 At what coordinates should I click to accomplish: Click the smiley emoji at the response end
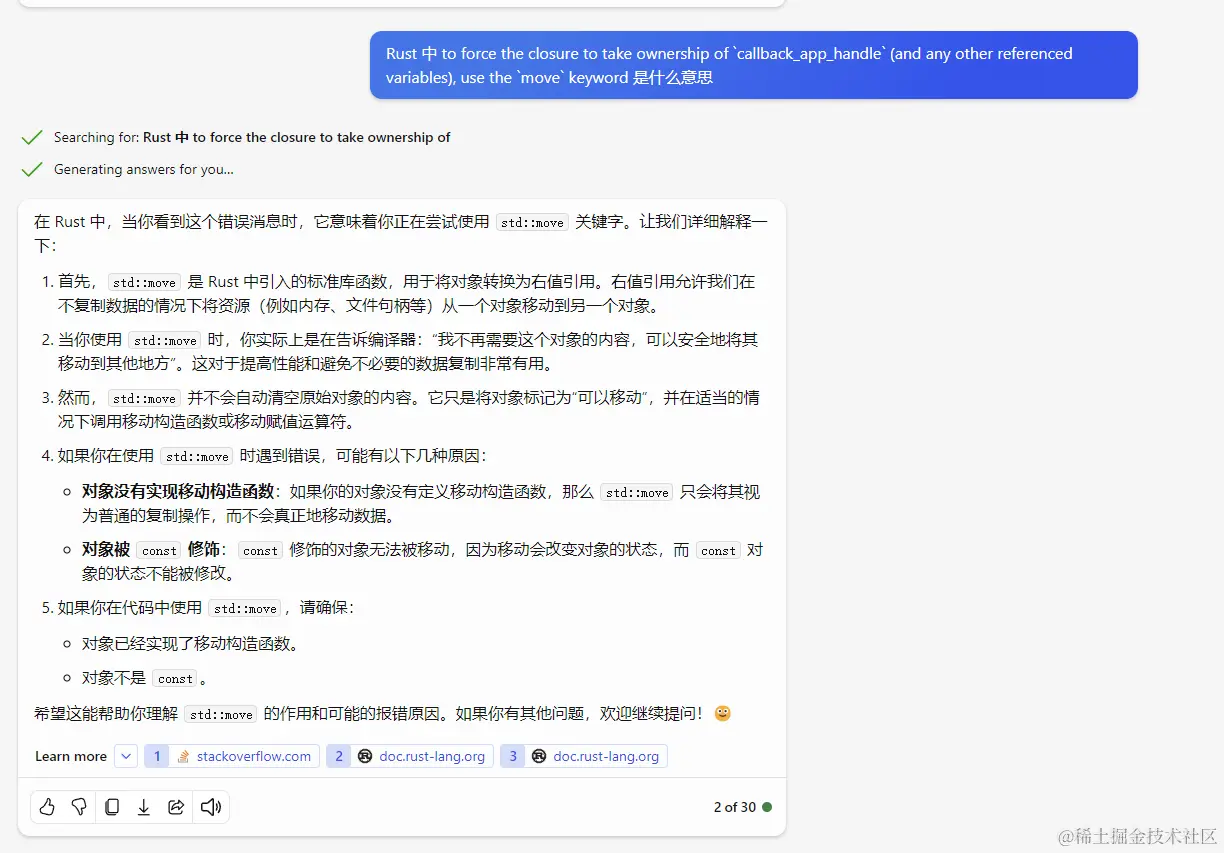(722, 713)
